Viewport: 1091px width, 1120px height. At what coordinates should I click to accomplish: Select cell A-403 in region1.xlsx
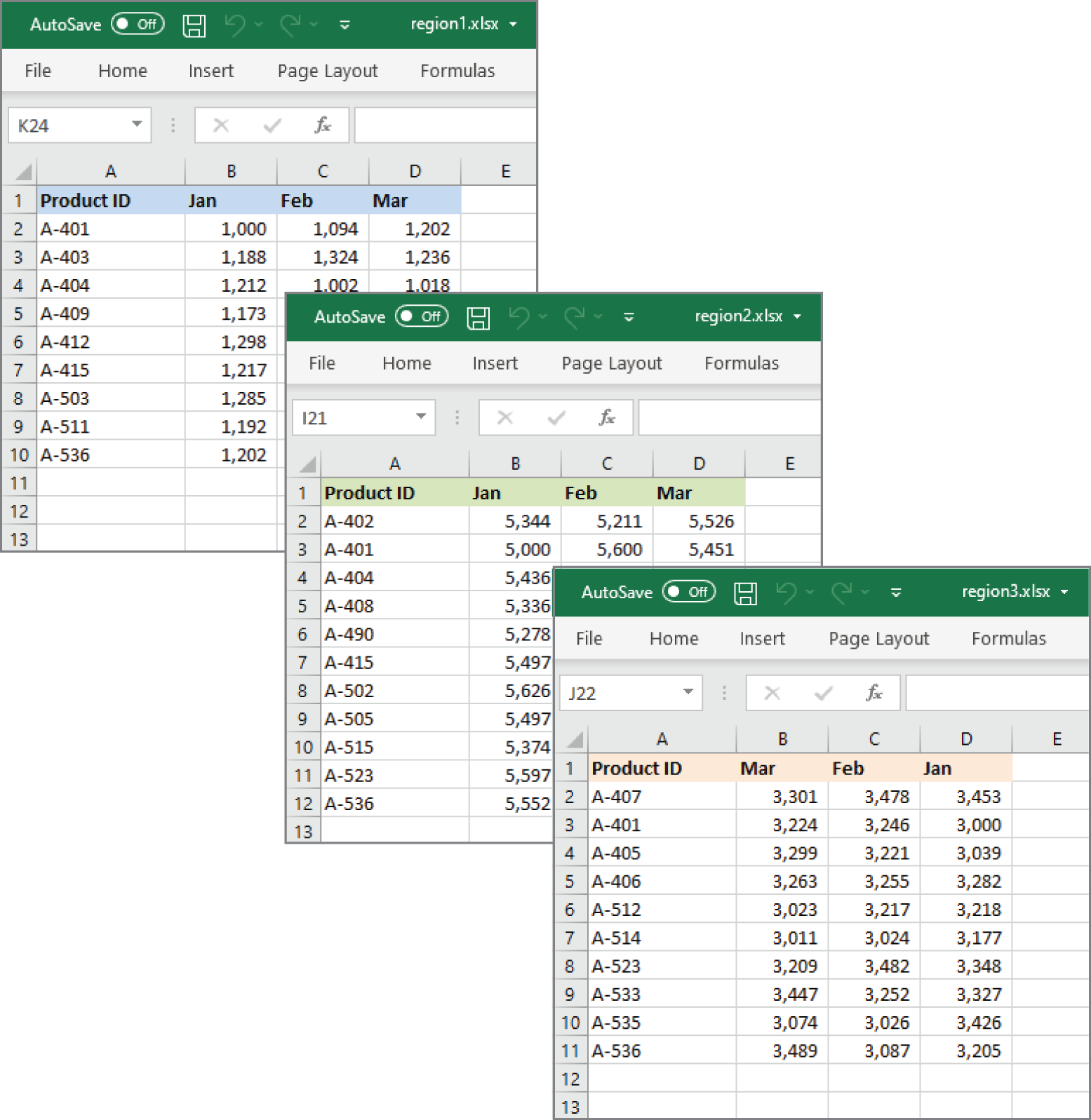click(x=111, y=257)
